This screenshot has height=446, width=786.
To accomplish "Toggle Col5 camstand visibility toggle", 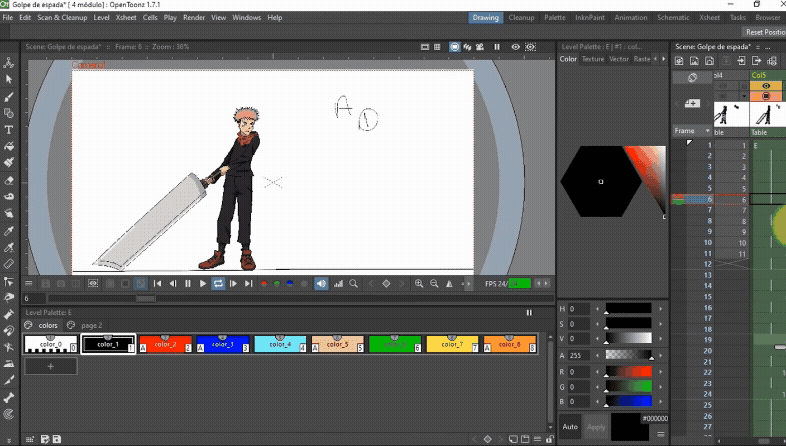I will click(x=765, y=96).
